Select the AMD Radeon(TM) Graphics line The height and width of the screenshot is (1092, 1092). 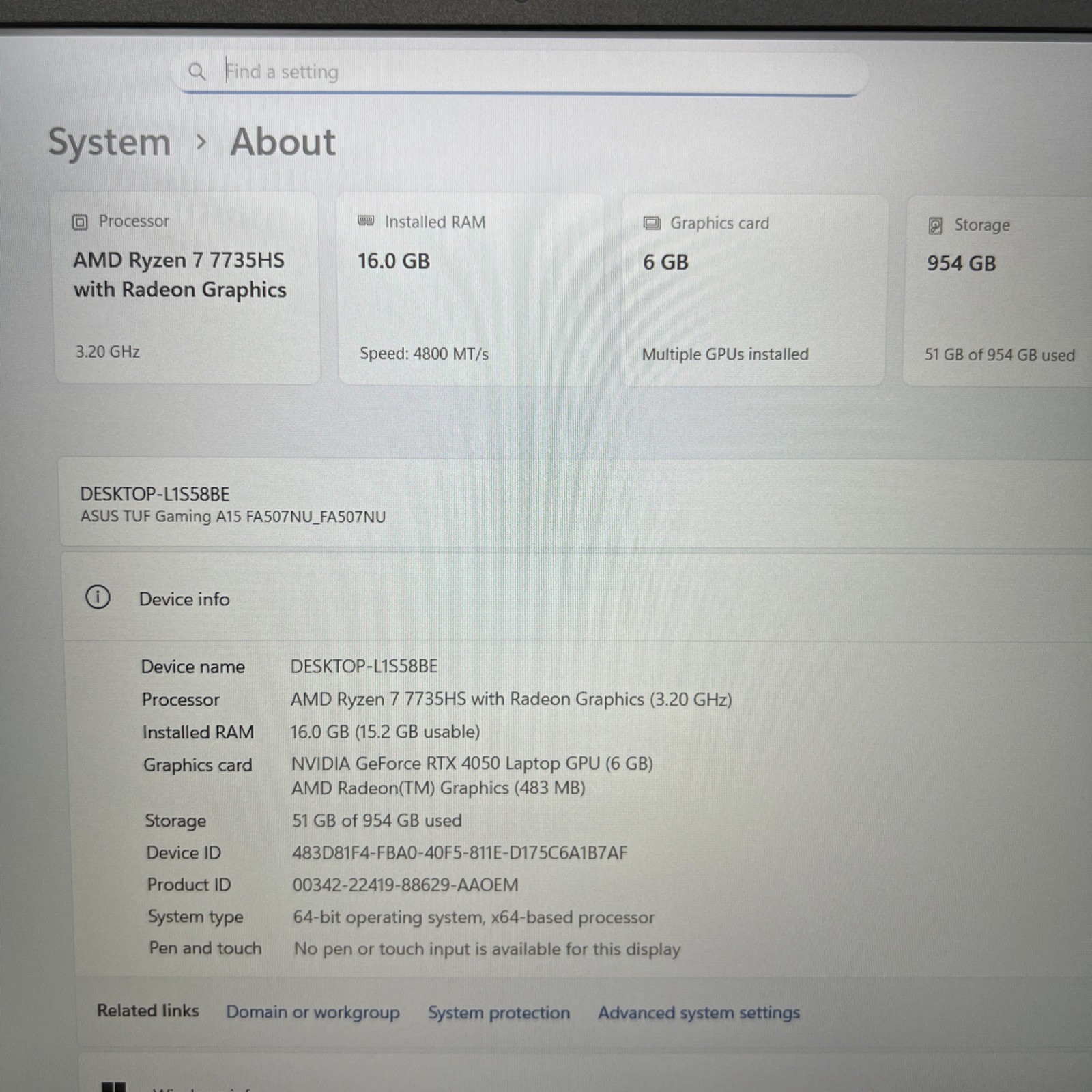pos(438,788)
